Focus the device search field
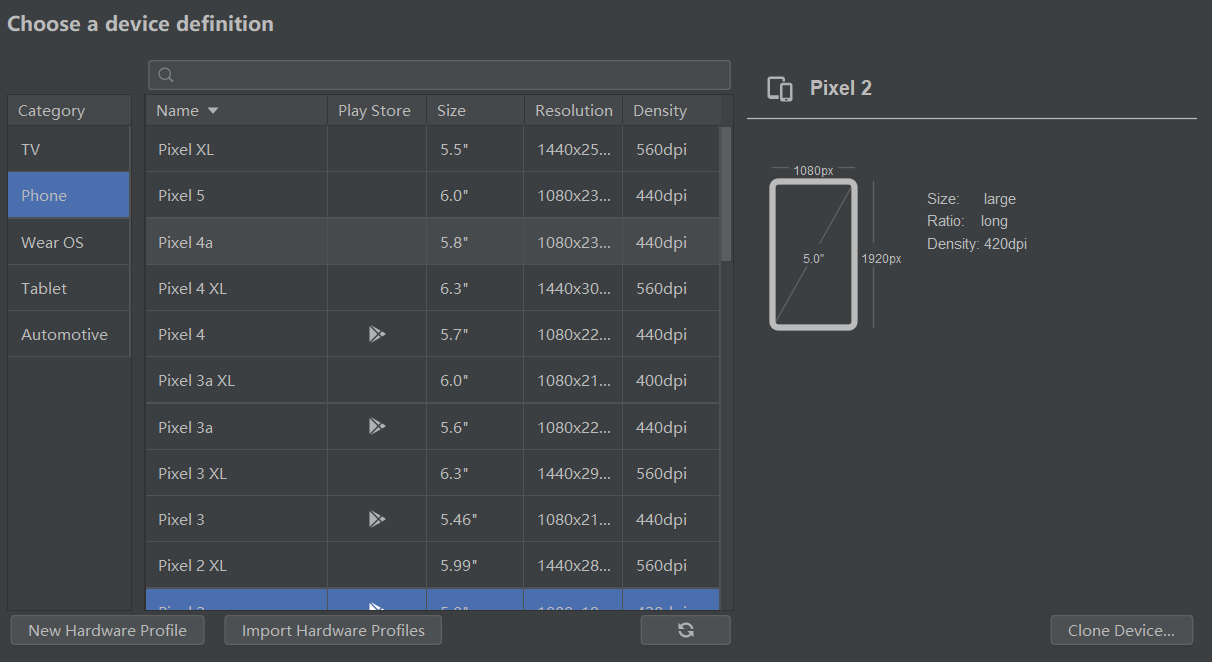Screen dimensions: 1212x662 [450, 75]
